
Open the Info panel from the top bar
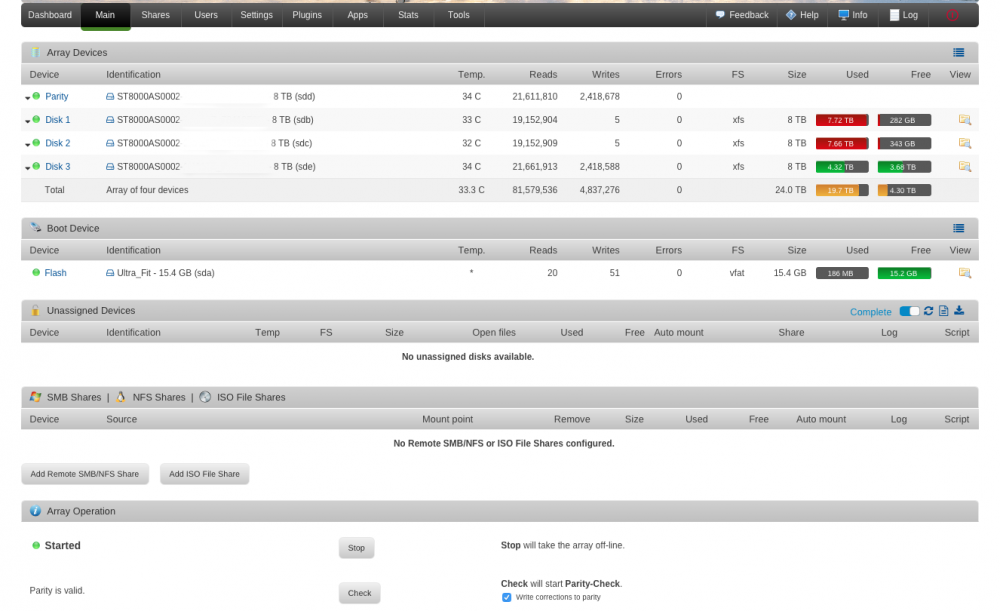pos(853,15)
